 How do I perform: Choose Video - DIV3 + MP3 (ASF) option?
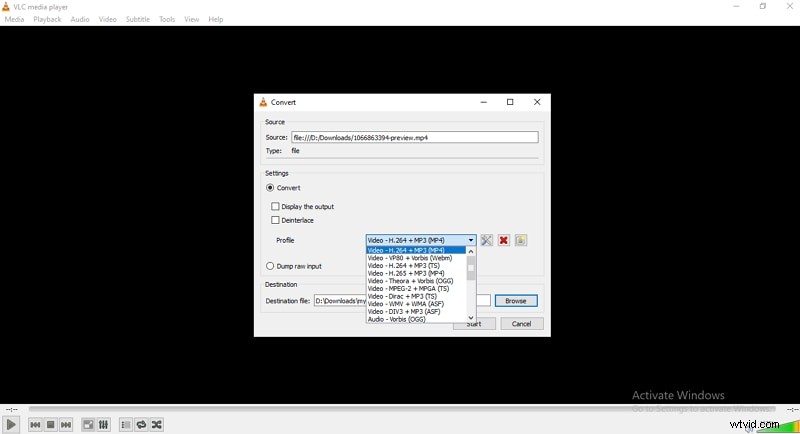[416, 312]
